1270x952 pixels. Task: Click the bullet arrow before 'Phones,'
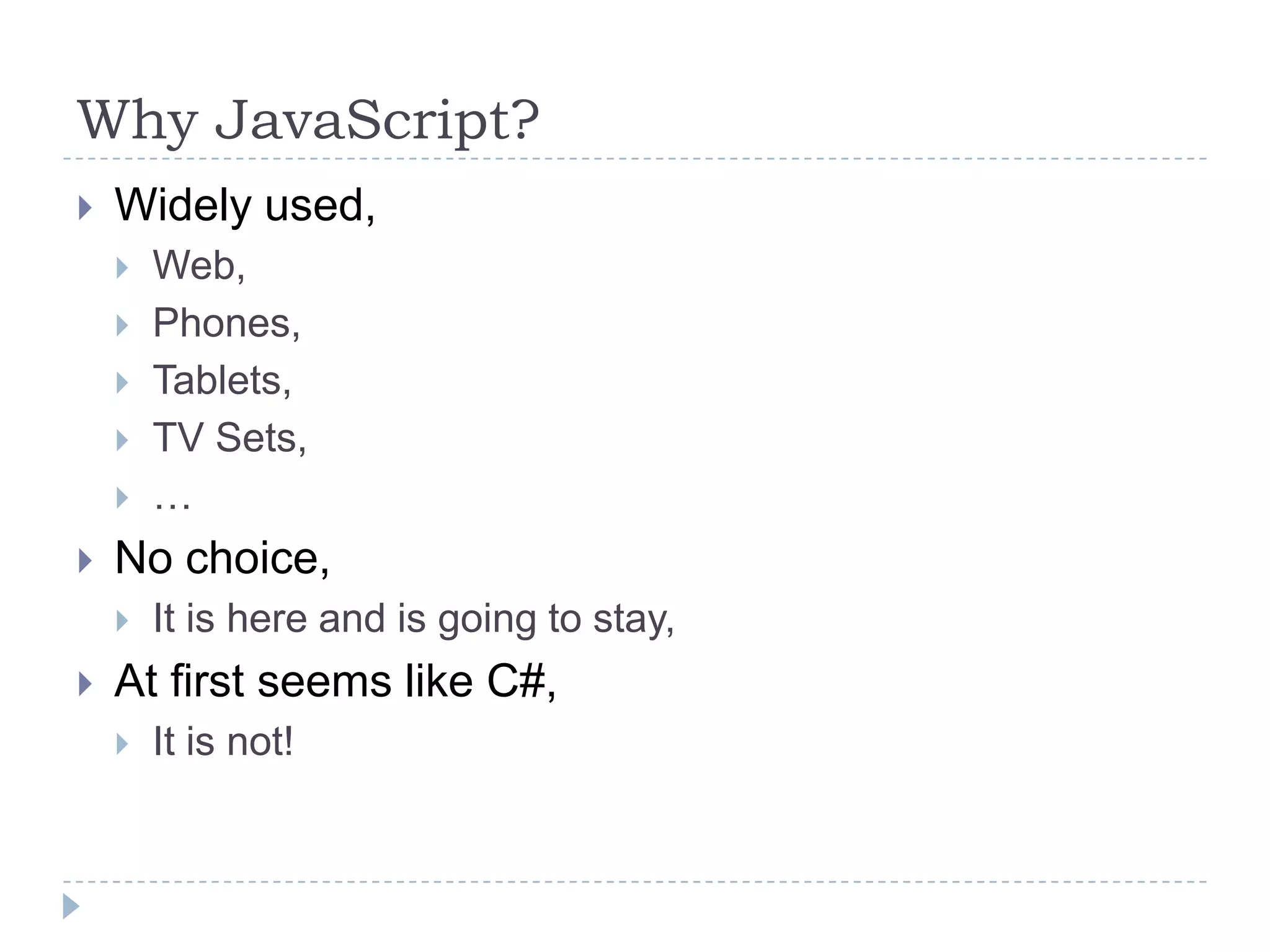(x=122, y=325)
